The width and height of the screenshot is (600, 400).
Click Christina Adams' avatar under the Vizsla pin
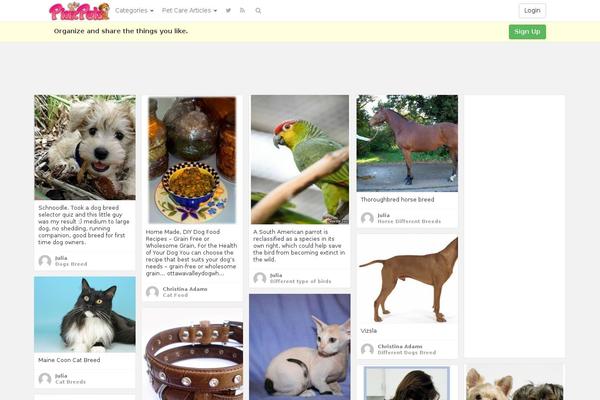(367, 349)
